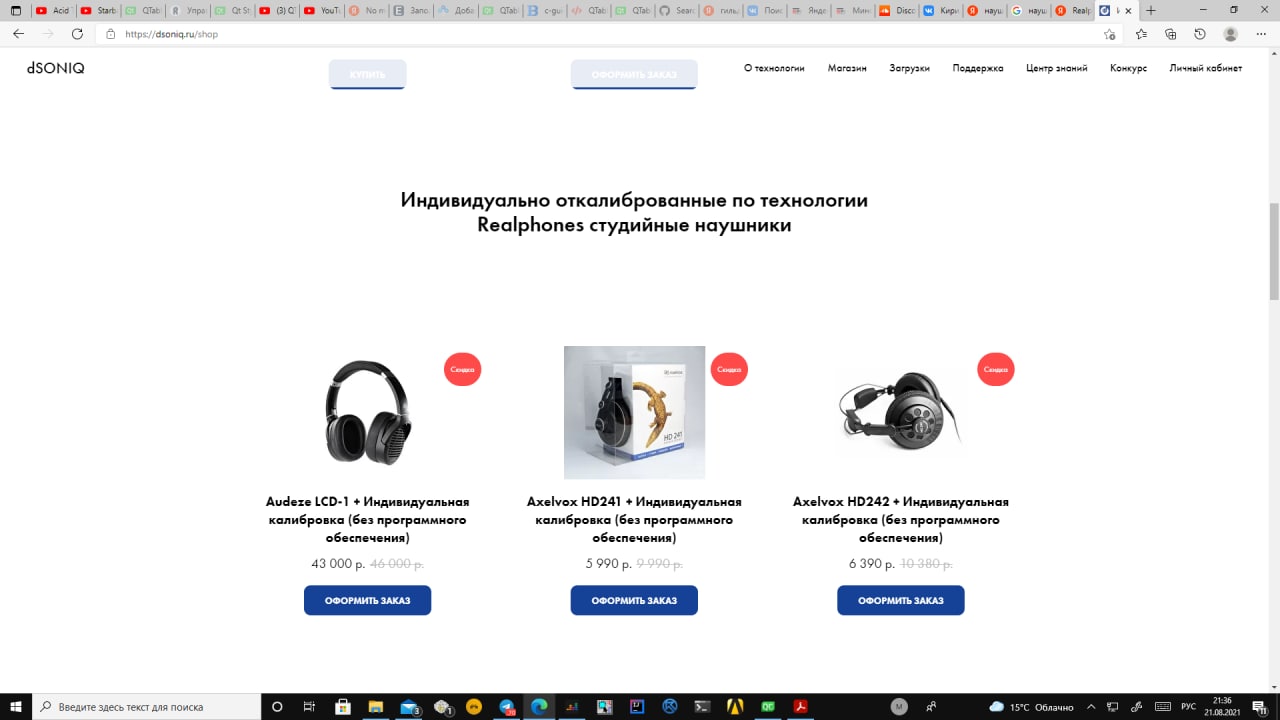Order the Audeze LCD-1 via 'Оформить заказ'
This screenshot has width=1280, height=720.
pyautogui.click(x=367, y=600)
